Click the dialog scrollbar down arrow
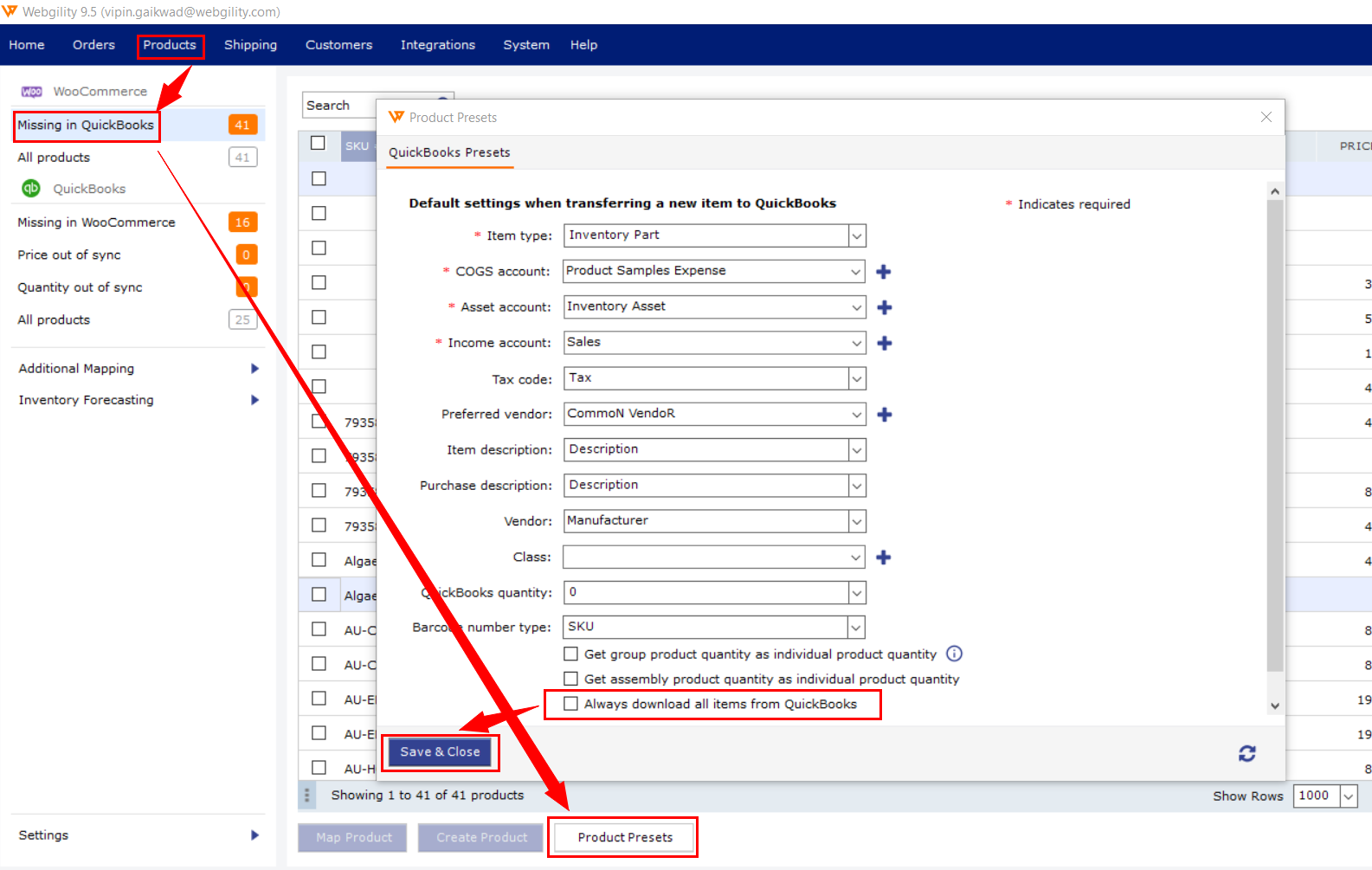Viewport: 1372px width, 870px height. pyautogui.click(x=1274, y=706)
